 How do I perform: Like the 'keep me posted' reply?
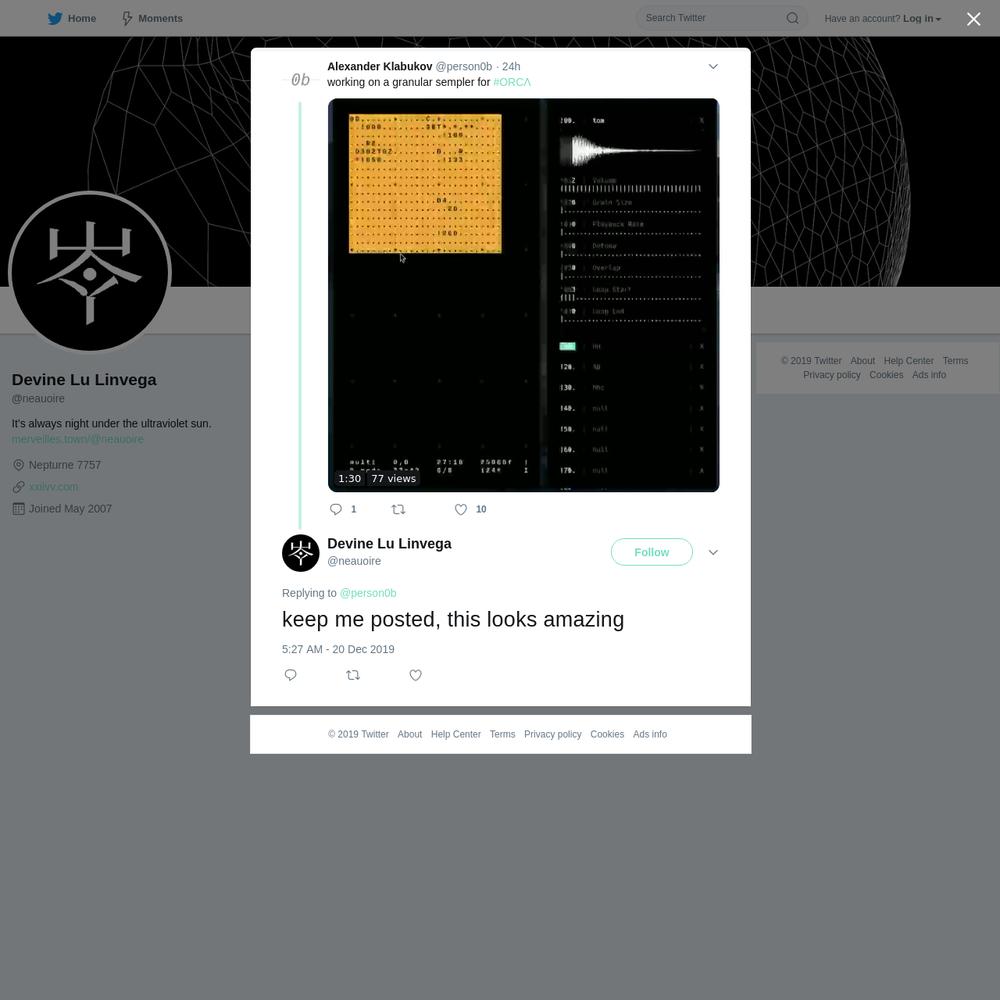[x=415, y=675]
